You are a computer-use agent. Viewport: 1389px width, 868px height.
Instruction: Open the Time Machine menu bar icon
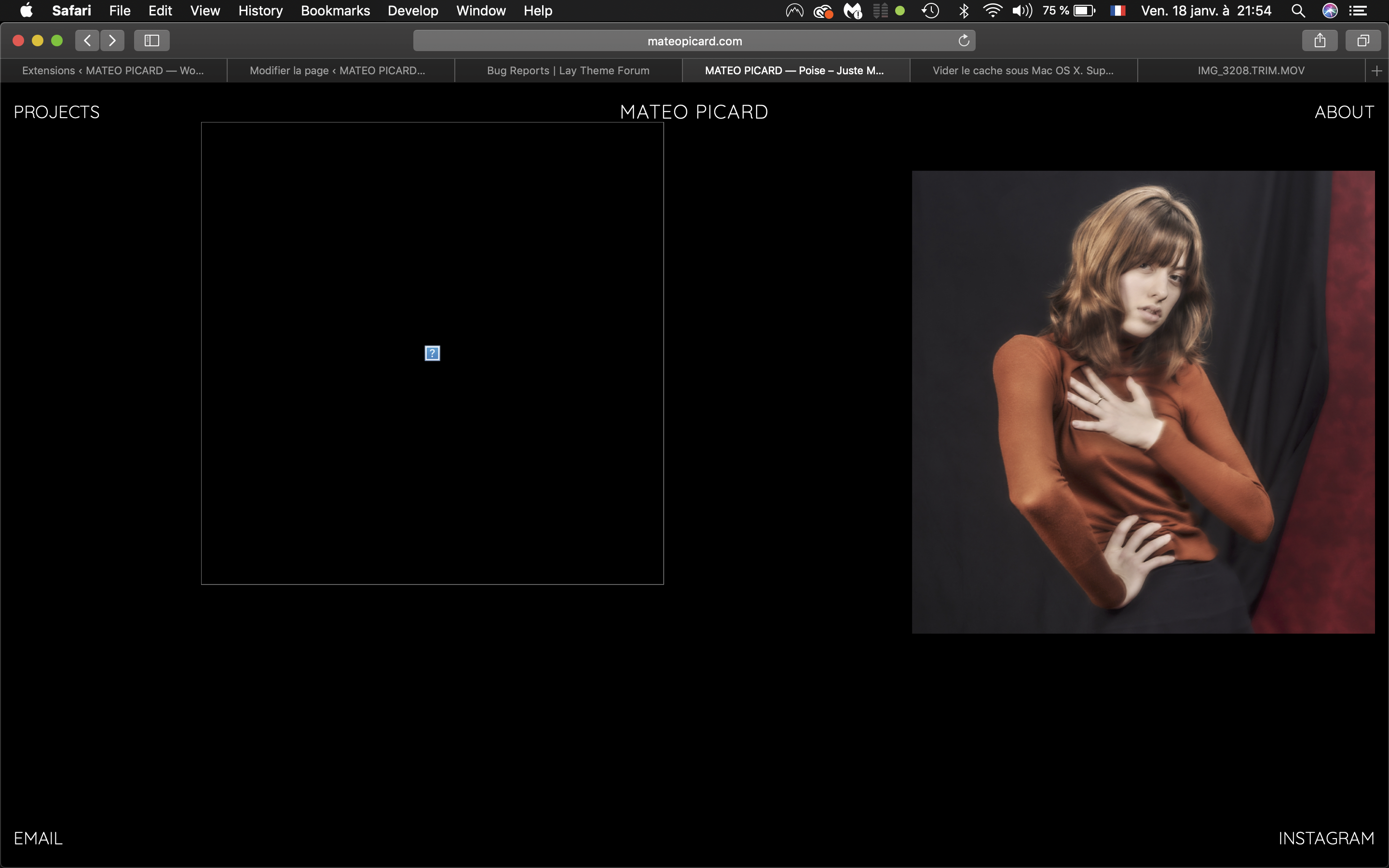(x=930, y=10)
